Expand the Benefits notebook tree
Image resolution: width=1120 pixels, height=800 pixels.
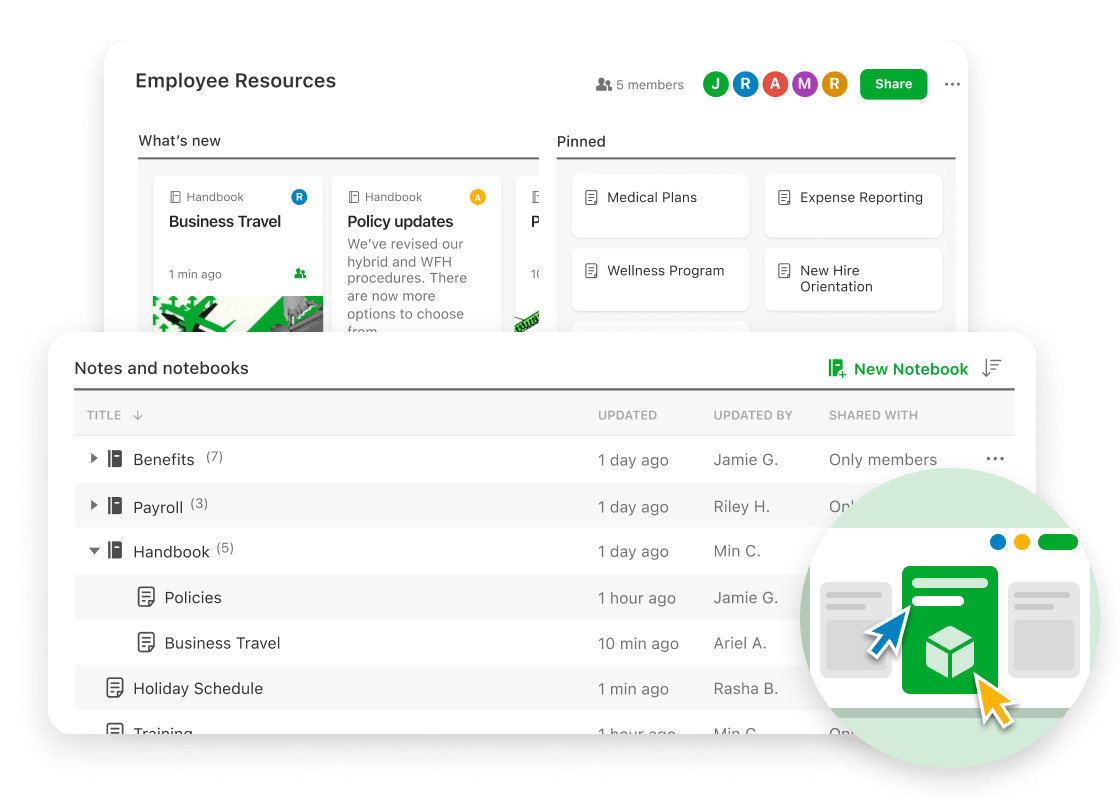click(93, 459)
